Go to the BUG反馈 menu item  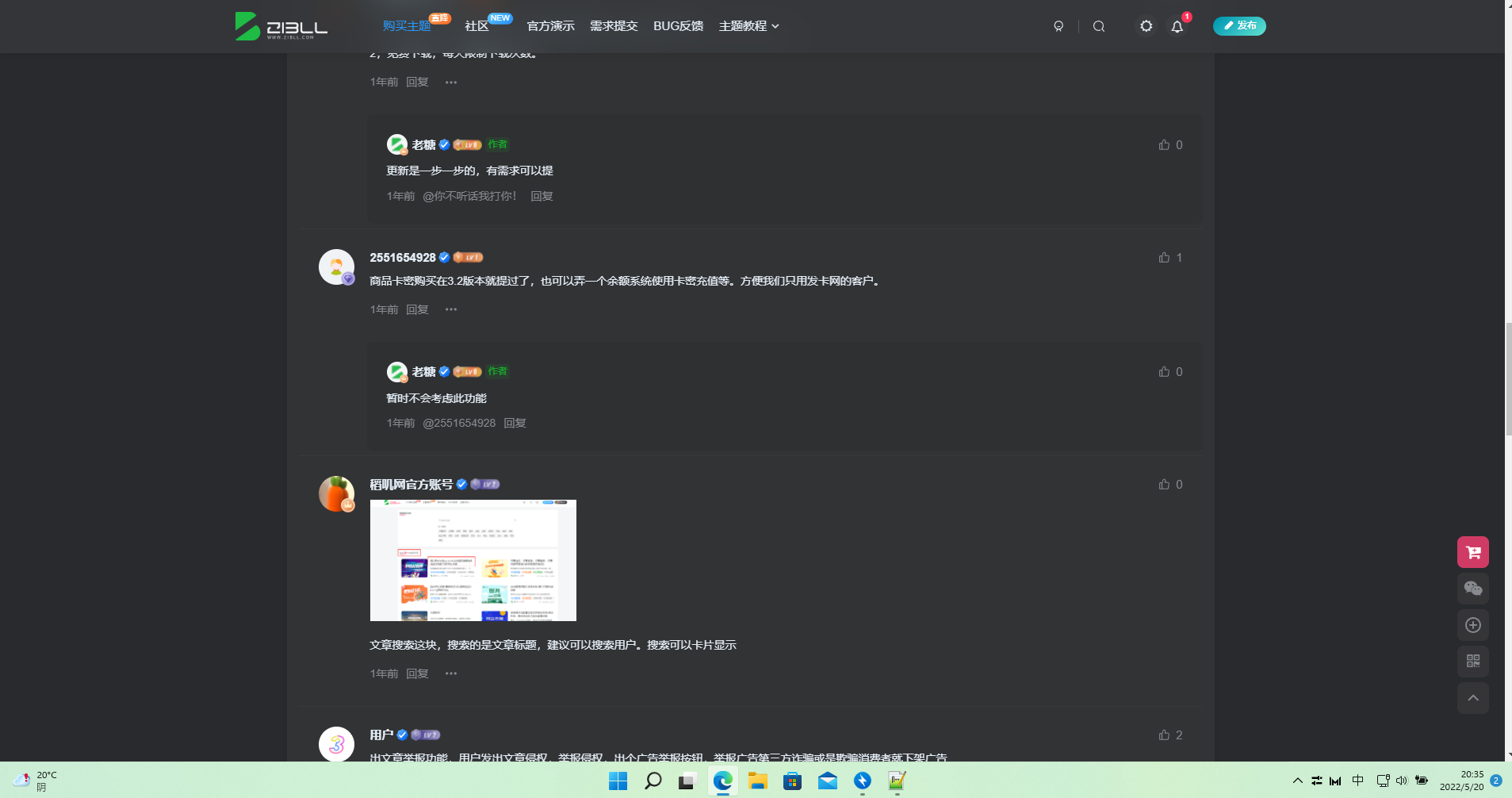pos(678,26)
